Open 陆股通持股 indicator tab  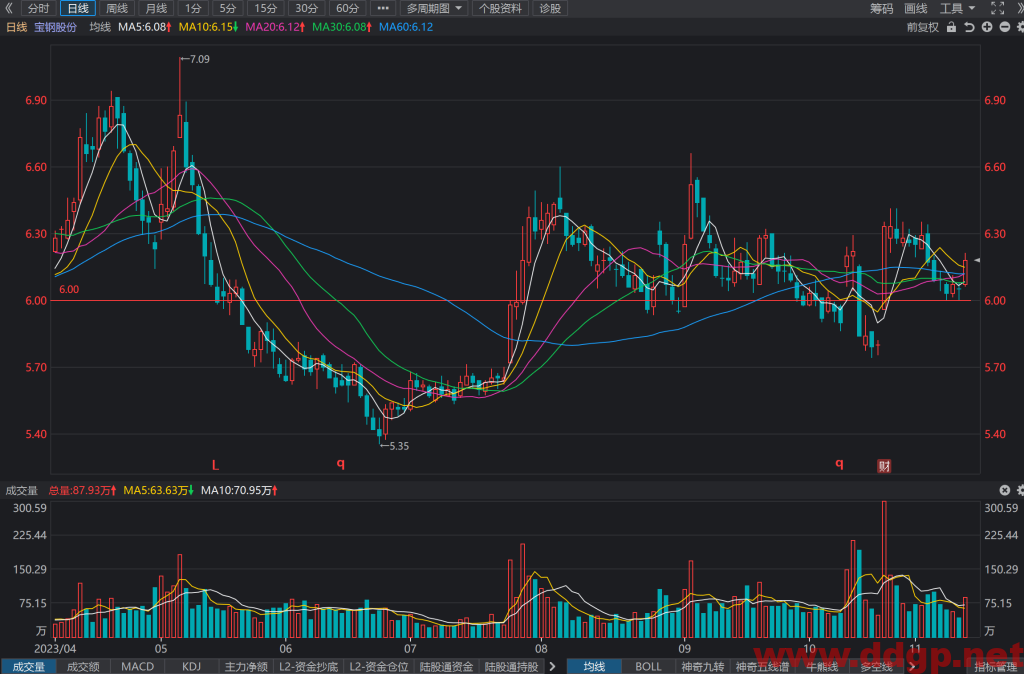click(511, 667)
